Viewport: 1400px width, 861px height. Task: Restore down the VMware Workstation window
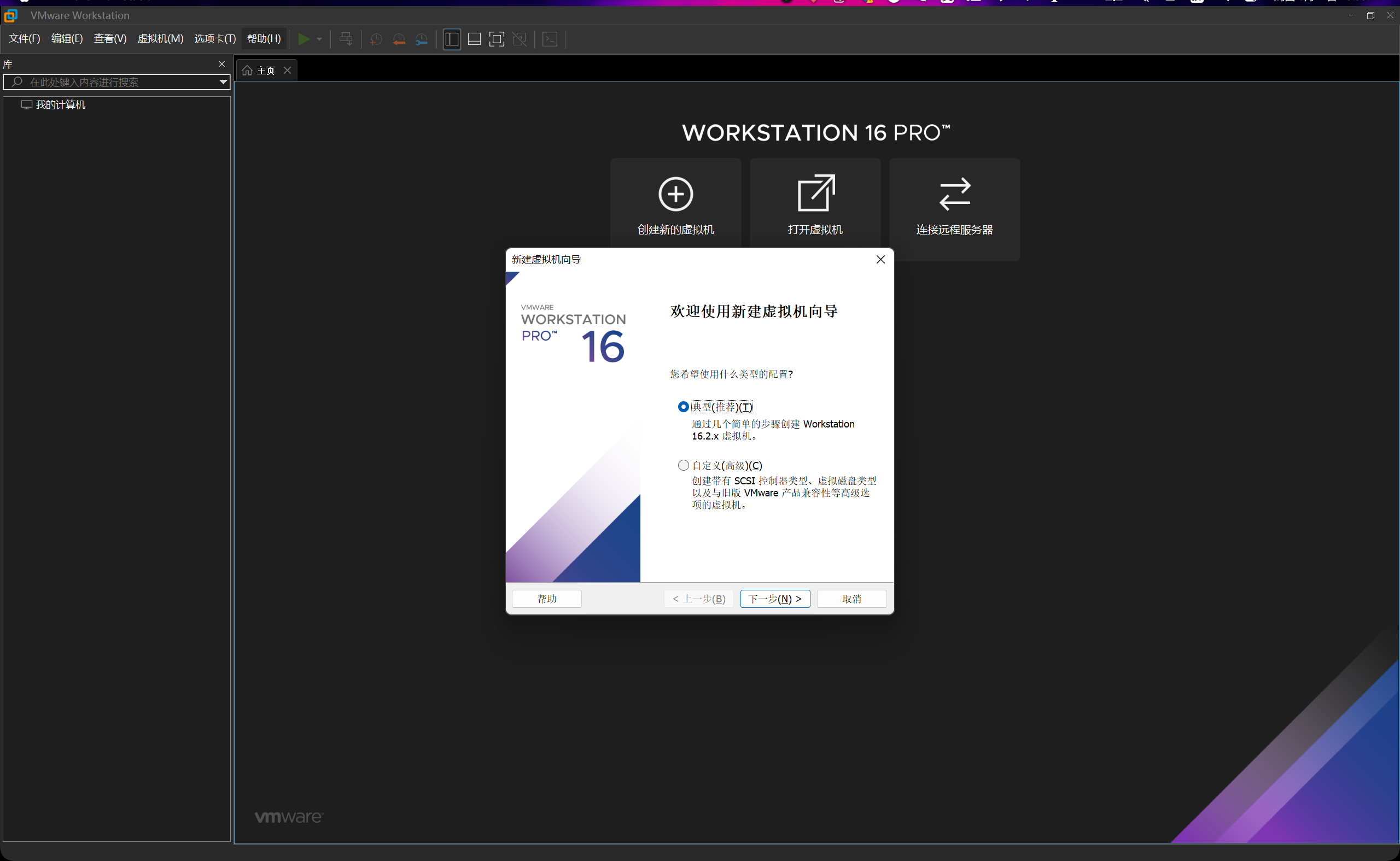tap(1370, 15)
